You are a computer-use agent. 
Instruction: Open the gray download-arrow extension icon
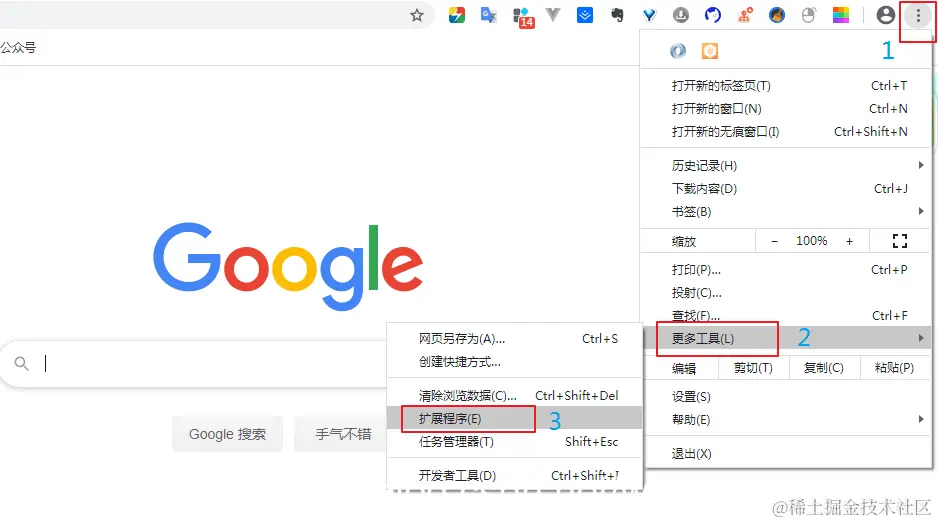tap(681, 15)
